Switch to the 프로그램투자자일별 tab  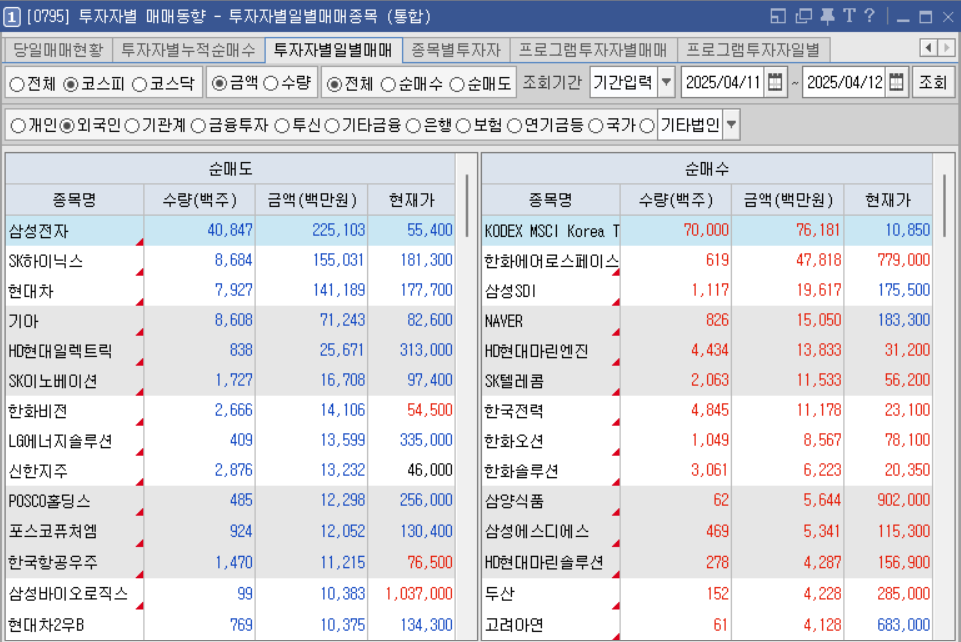point(753,50)
